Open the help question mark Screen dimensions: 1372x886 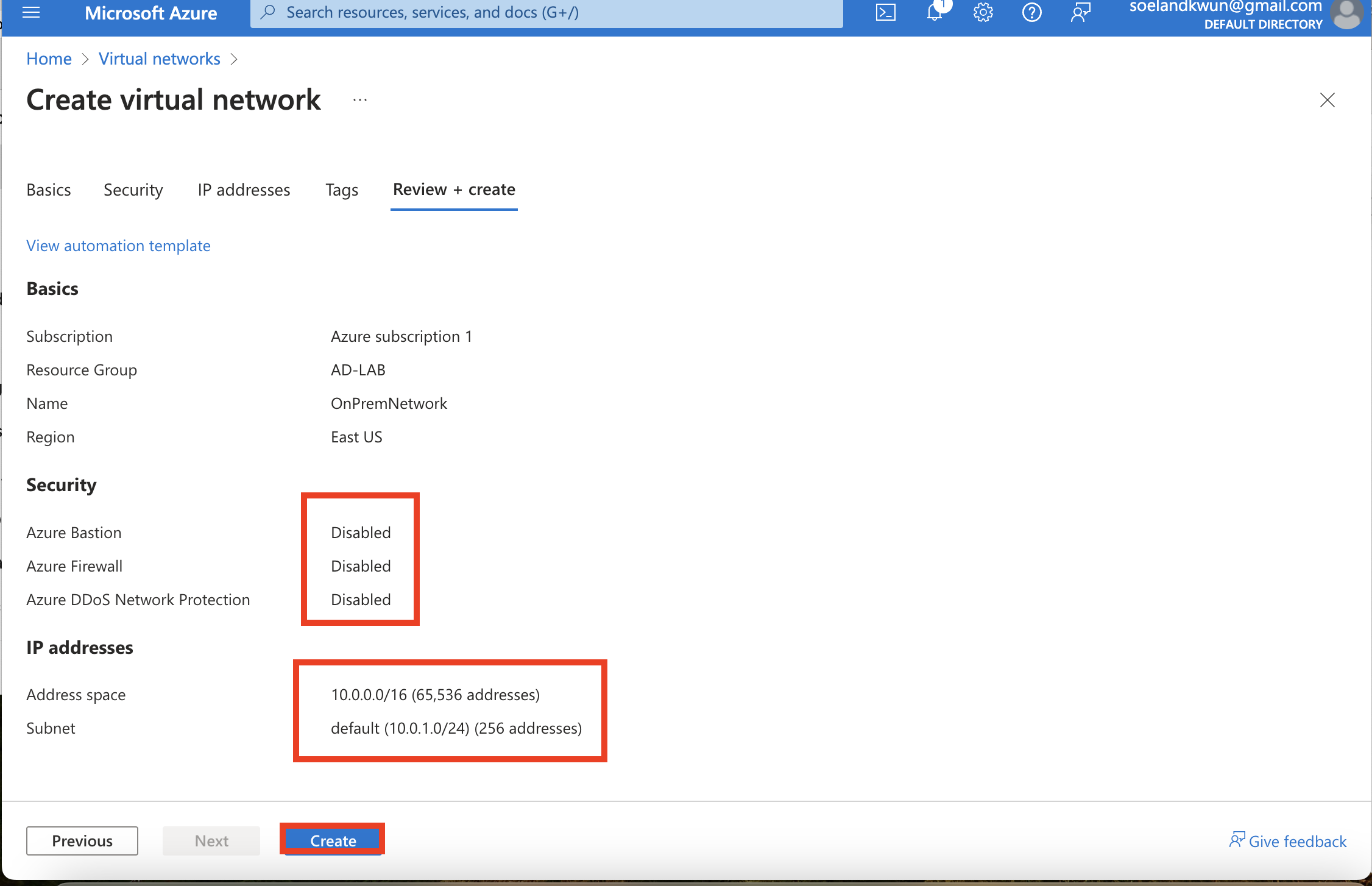point(1031,12)
